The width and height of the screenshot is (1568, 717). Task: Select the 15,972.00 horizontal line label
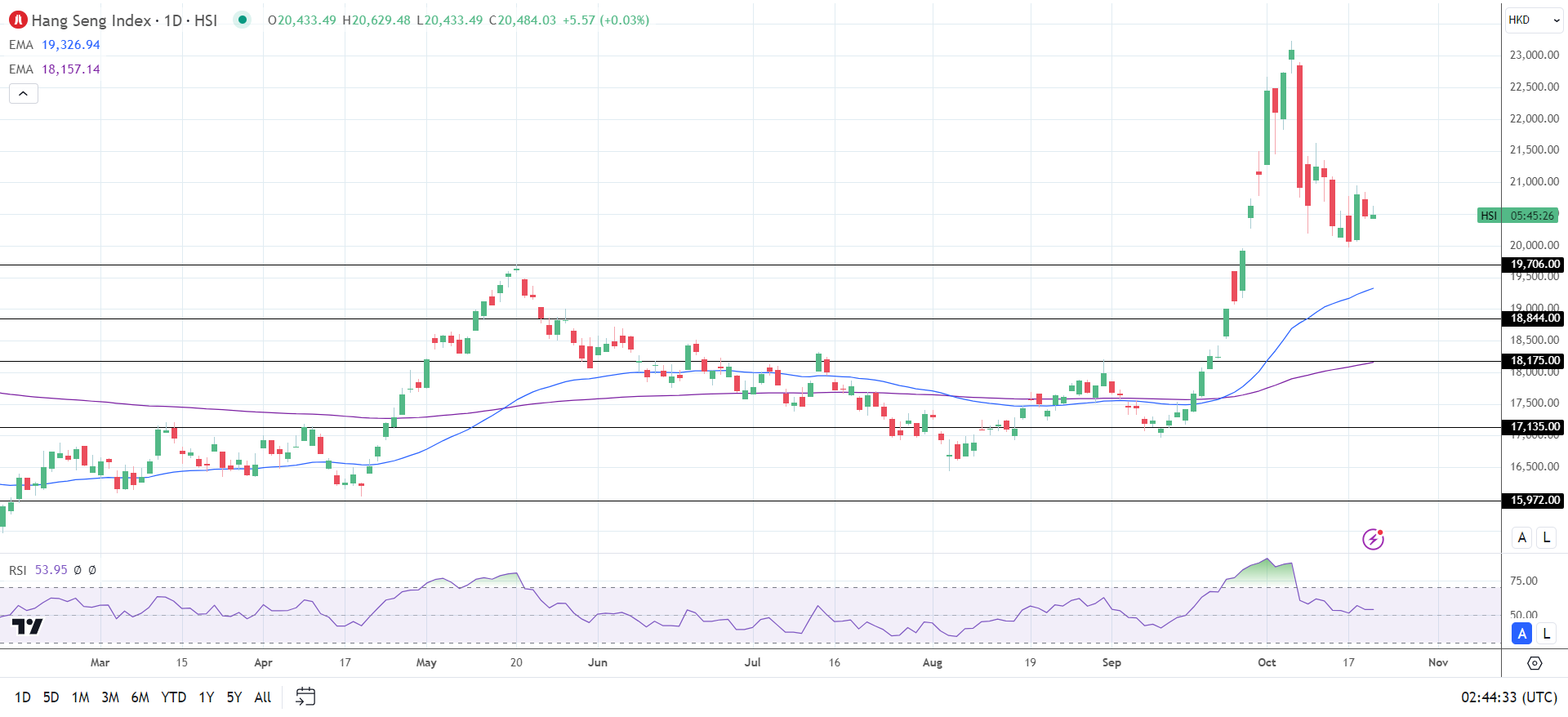(1535, 501)
